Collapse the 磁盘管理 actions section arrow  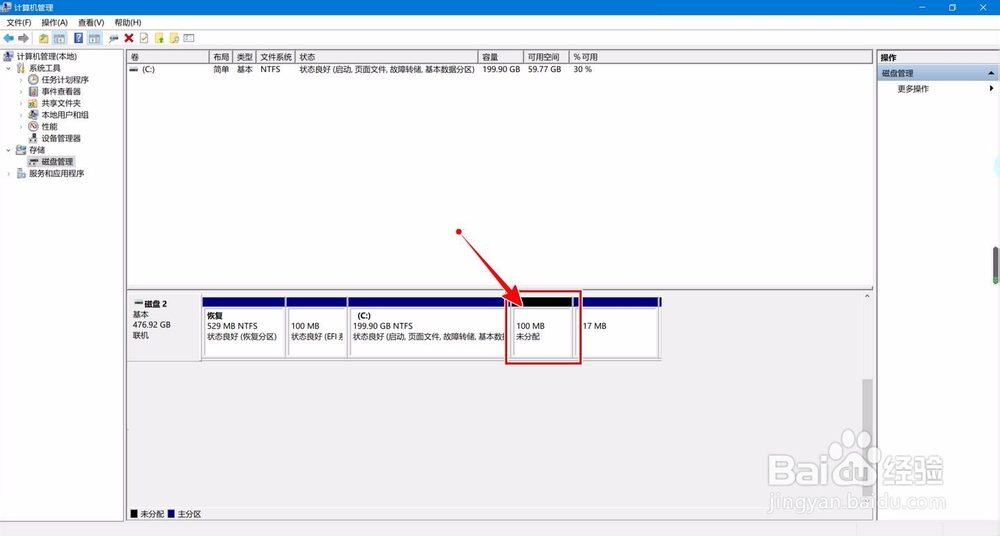[991, 73]
